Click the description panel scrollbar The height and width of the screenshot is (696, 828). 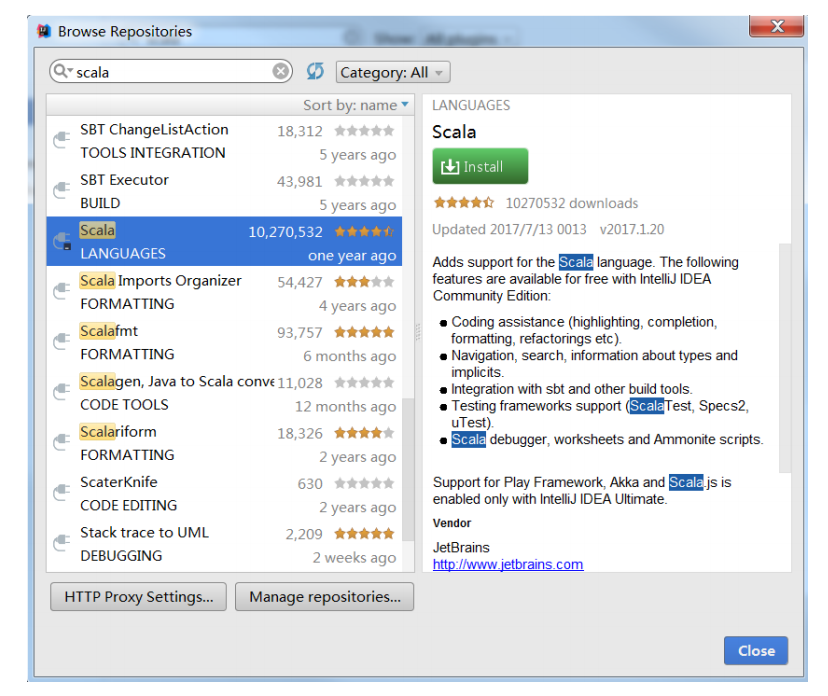pos(785,358)
